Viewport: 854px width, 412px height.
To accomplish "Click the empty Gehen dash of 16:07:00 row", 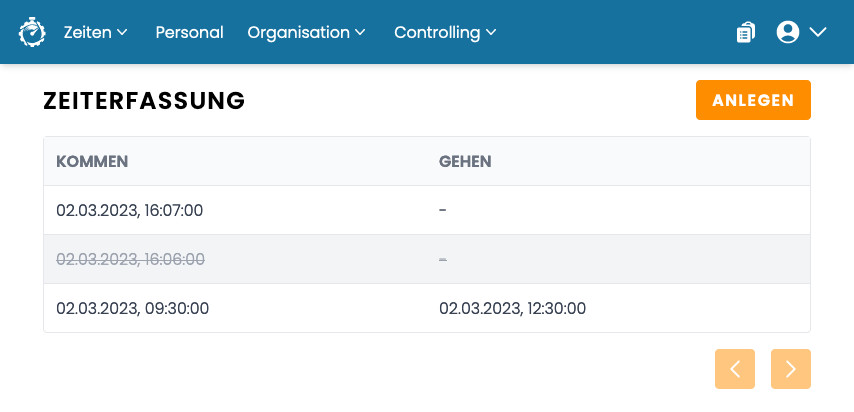I will pos(443,210).
